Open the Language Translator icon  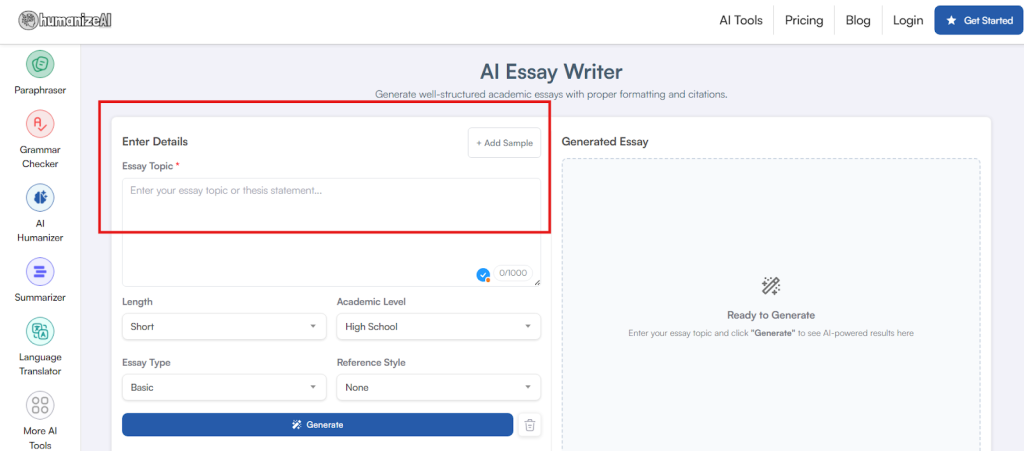pyautogui.click(x=40, y=331)
